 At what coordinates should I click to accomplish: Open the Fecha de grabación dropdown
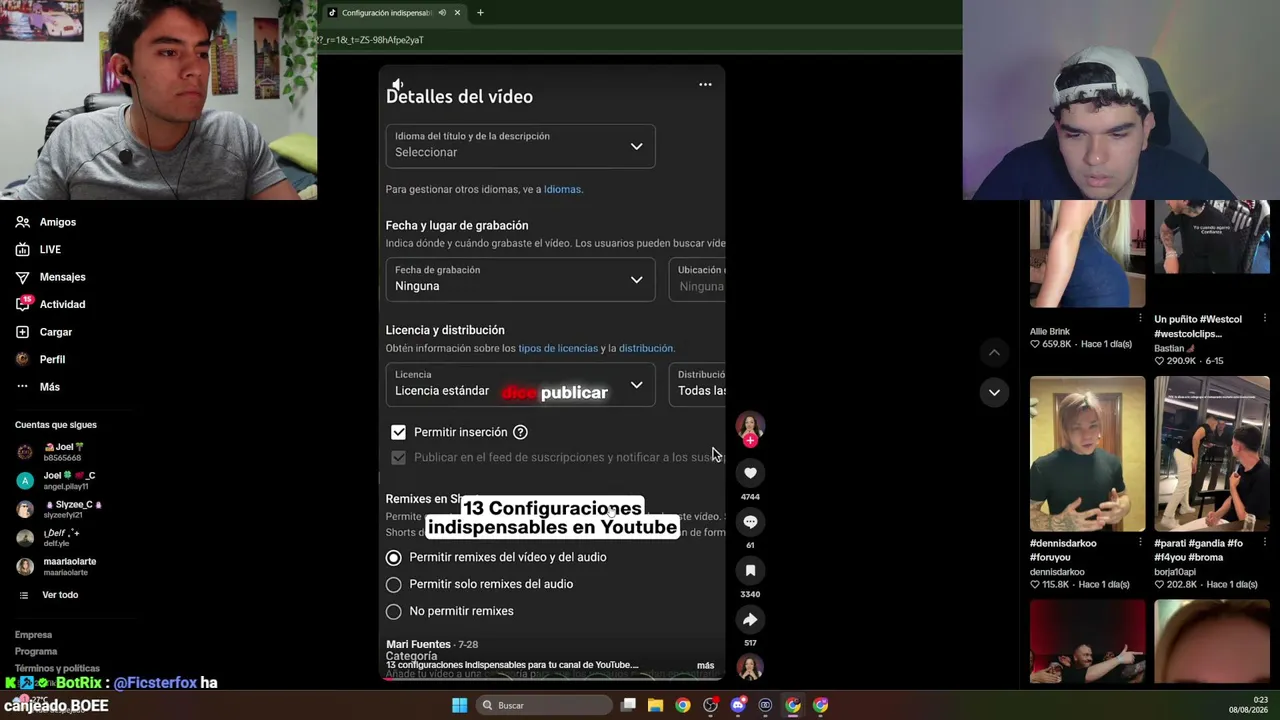(x=520, y=280)
